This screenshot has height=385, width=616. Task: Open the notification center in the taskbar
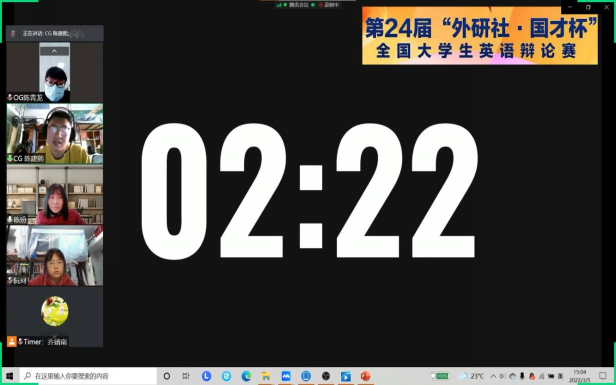point(603,376)
